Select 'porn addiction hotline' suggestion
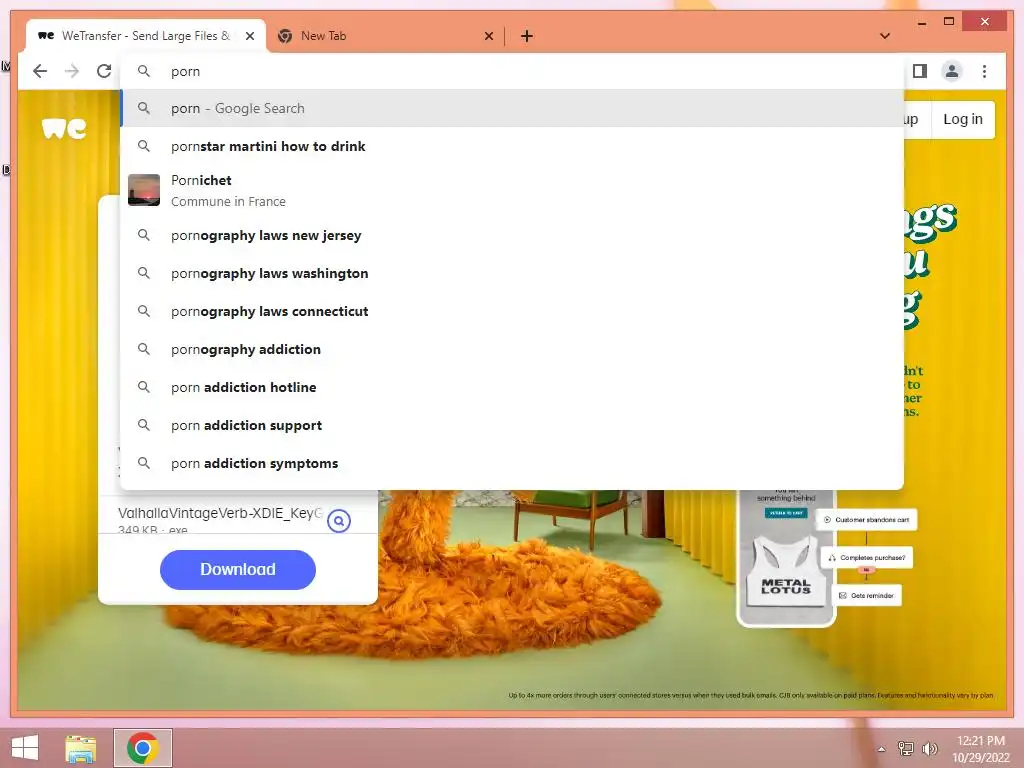 click(x=512, y=387)
